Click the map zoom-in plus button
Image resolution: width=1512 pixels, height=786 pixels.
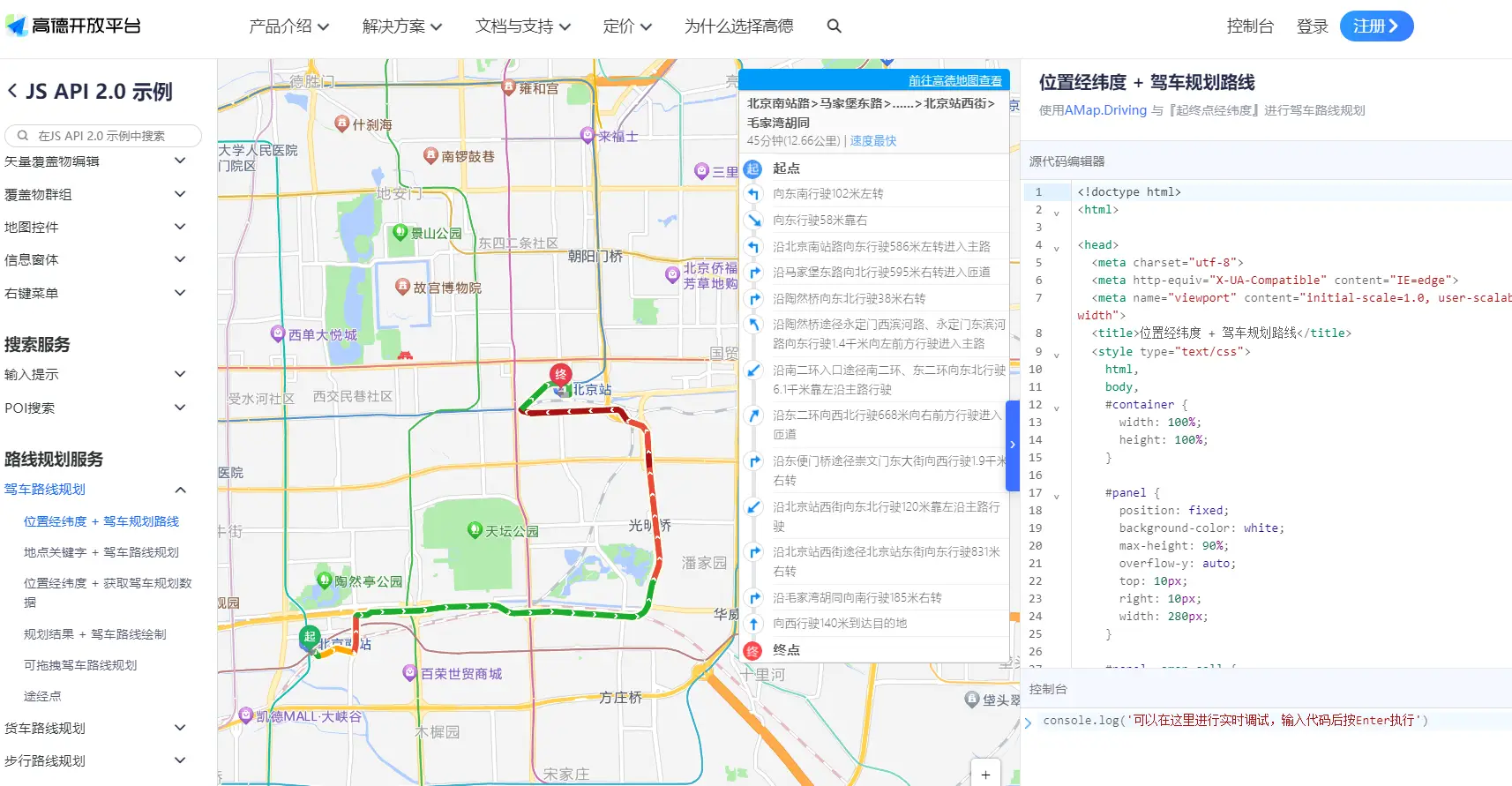click(985, 774)
